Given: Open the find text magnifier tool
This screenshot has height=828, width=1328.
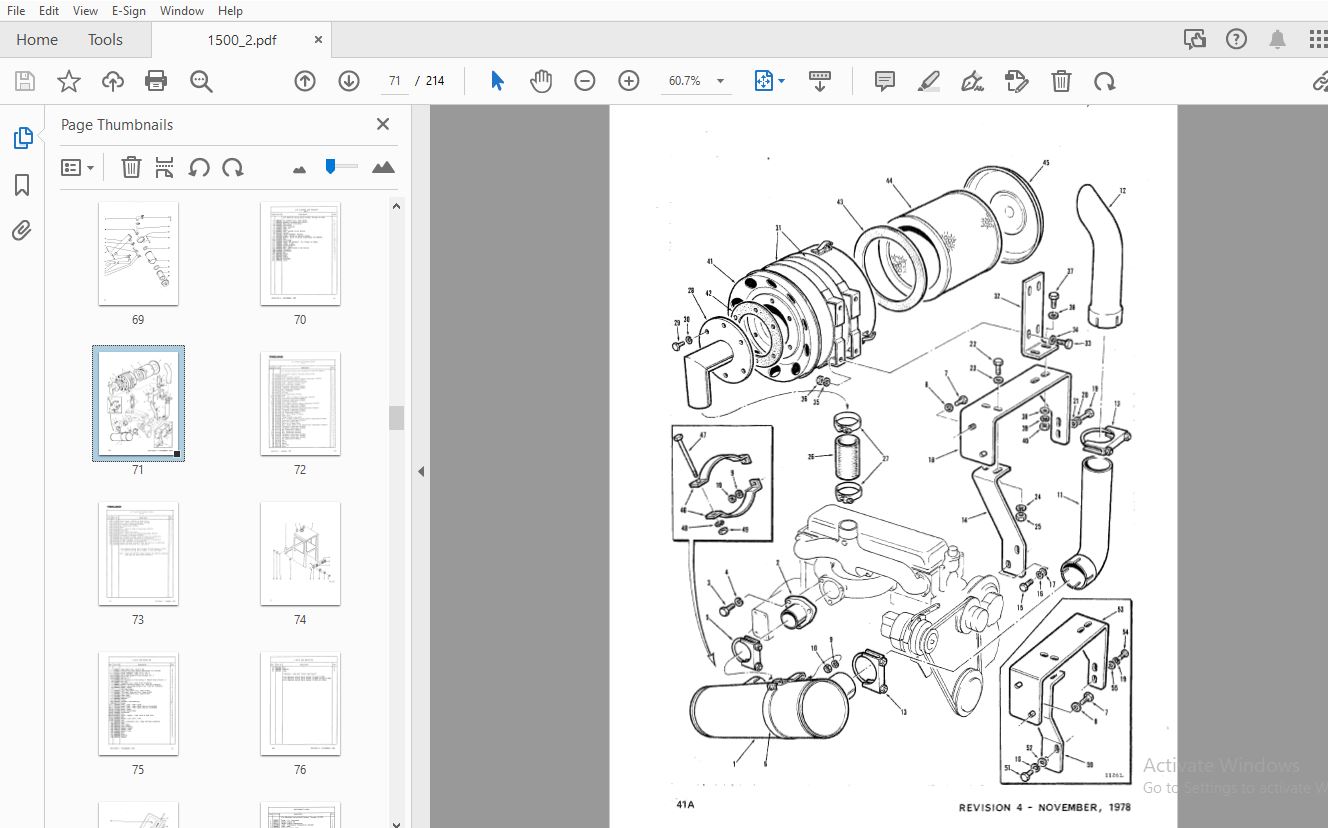Looking at the screenshot, I should coord(201,81).
